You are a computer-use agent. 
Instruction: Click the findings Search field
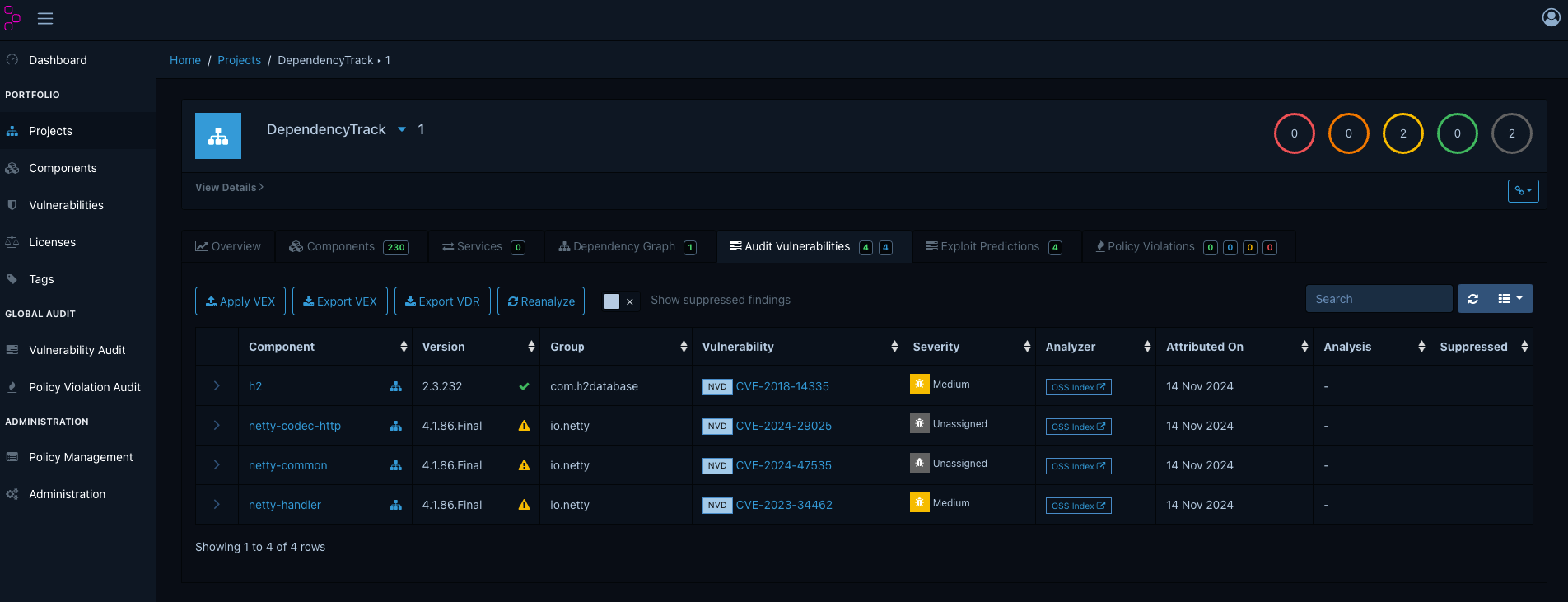point(1379,299)
